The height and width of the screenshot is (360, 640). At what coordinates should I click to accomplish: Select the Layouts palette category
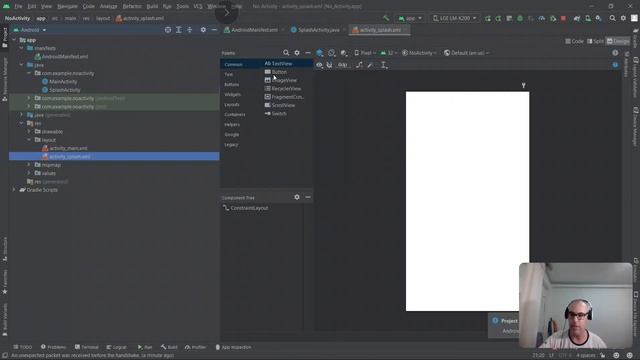(x=232, y=104)
